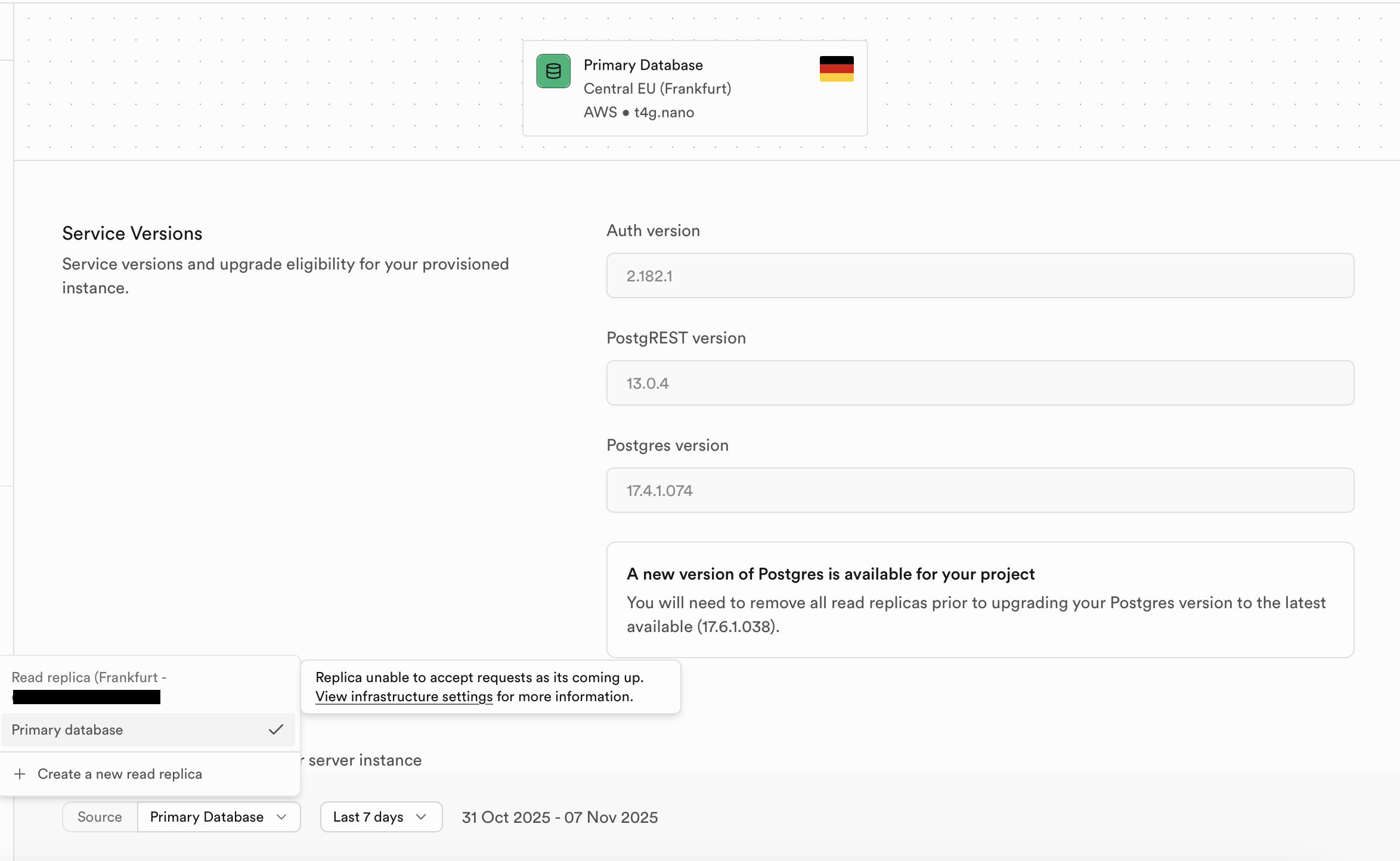Choose Primary database in the dropdown list
The width and height of the screenshot is (1400, 861).
67,730
